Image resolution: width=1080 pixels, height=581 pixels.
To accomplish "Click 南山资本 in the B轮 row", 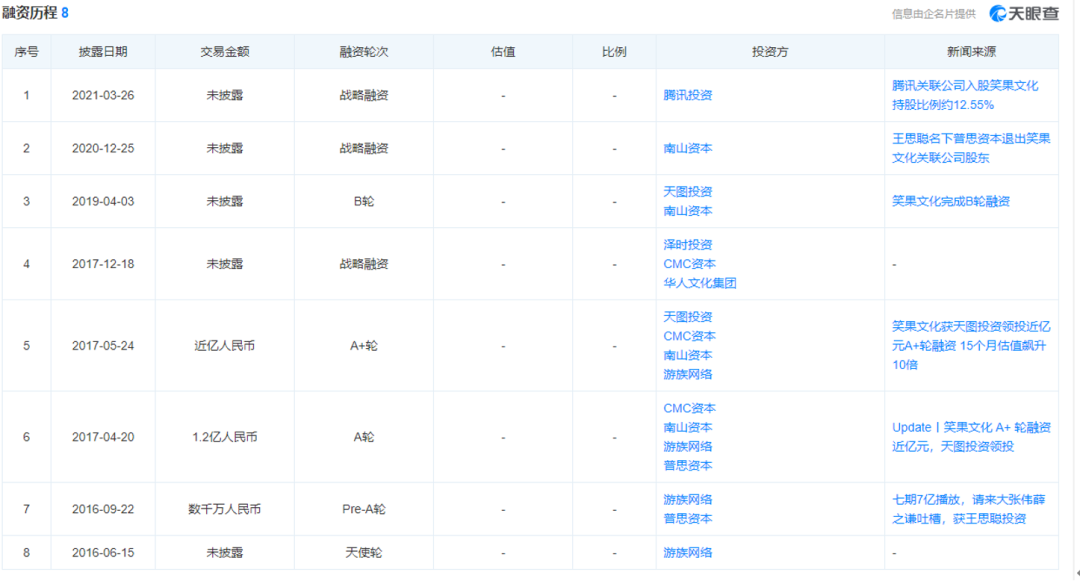I will point(687,211).
